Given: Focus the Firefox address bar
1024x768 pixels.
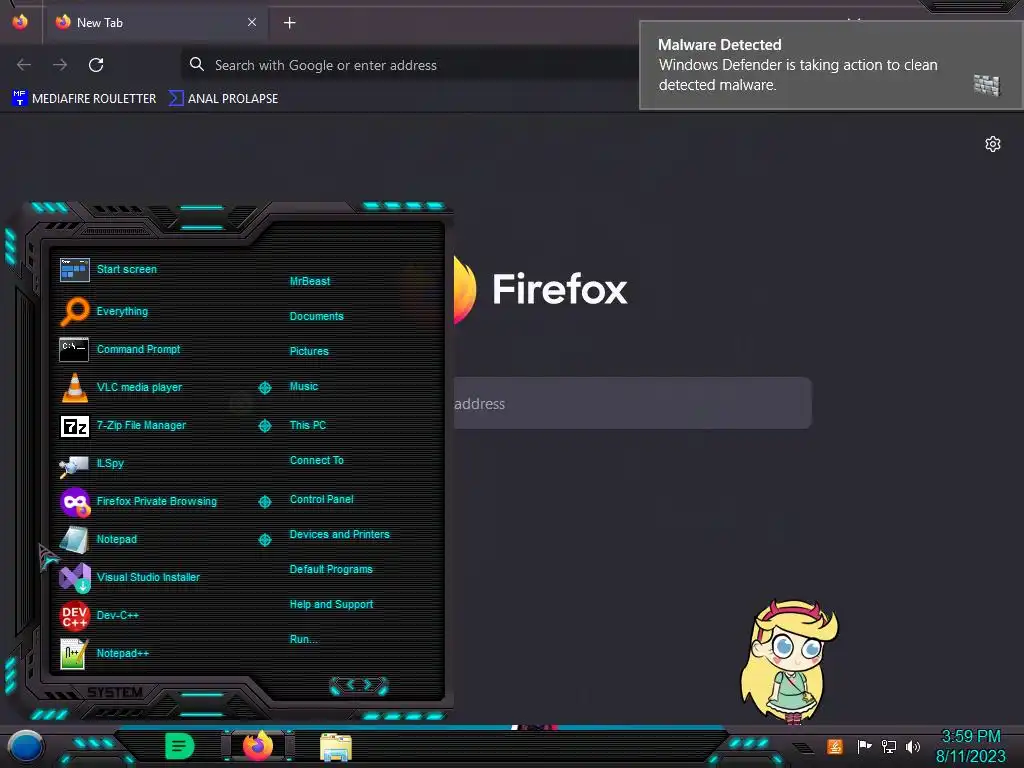Looking at the screenshot, I should [411, 65].
